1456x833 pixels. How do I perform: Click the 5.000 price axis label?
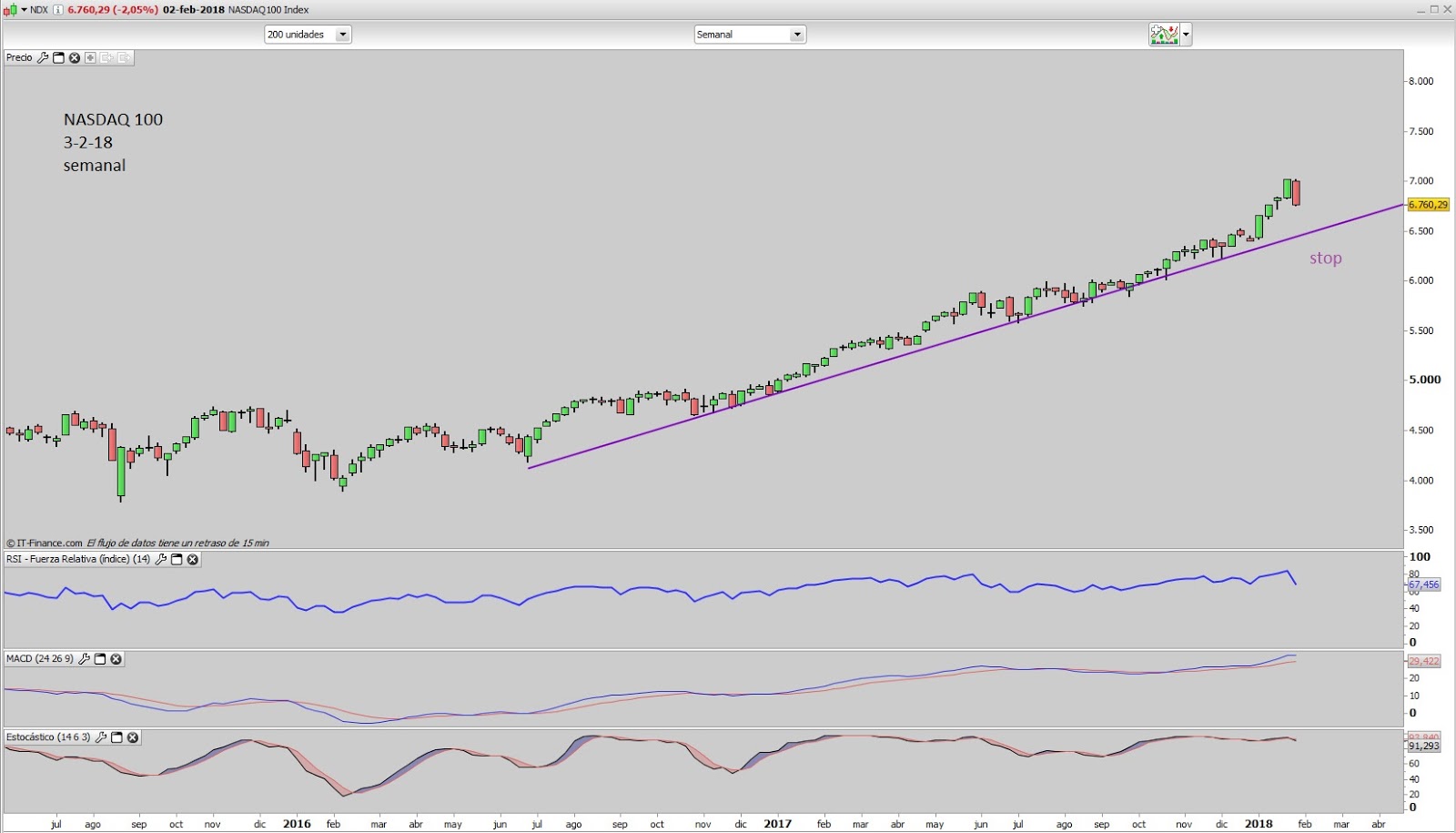[1425, 380]
